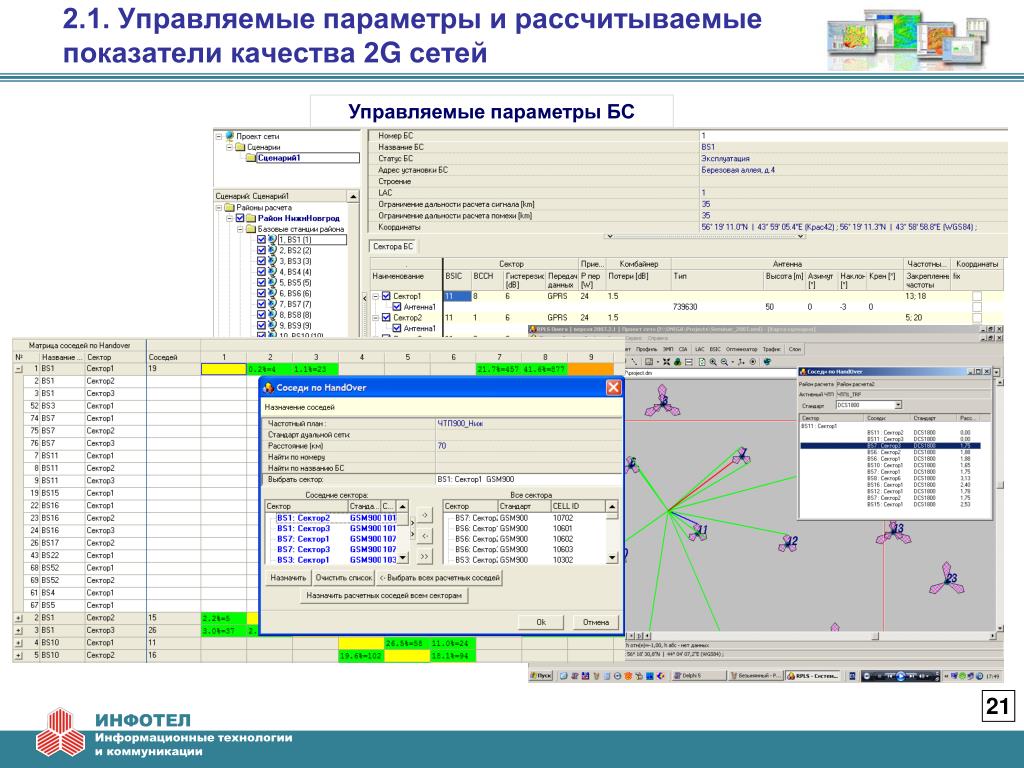Click the base station icon of 2, BS2 (2)

pos(272,250)
